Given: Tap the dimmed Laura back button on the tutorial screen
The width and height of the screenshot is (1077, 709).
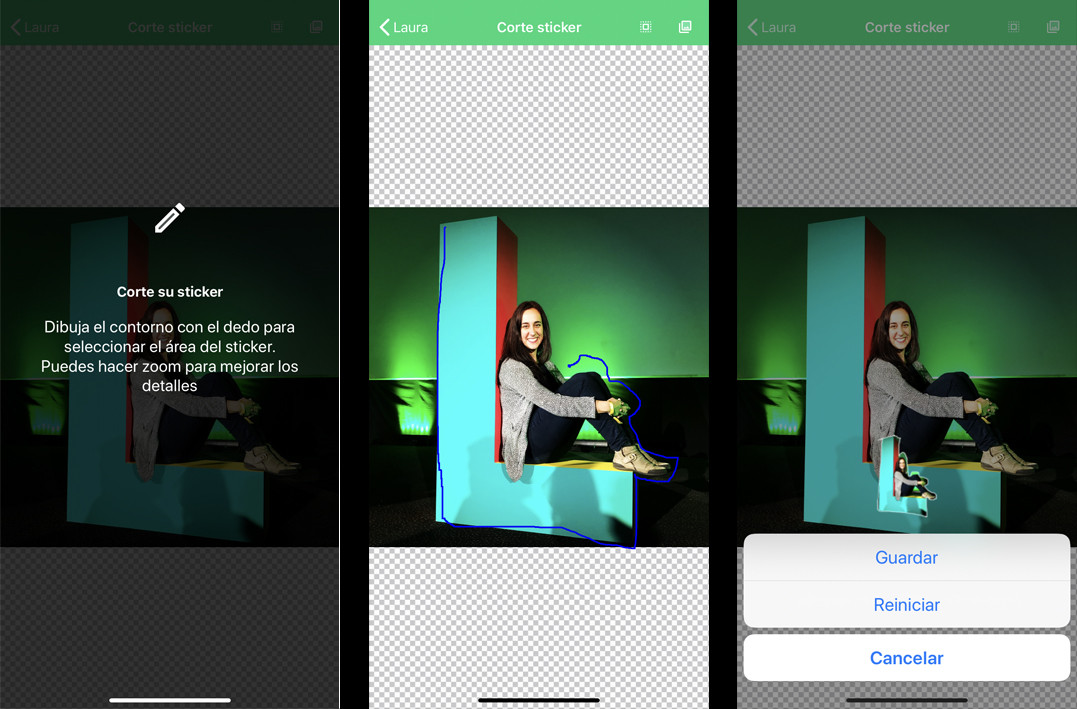Looking at the screenshot, I should click(x=35, y=27).
